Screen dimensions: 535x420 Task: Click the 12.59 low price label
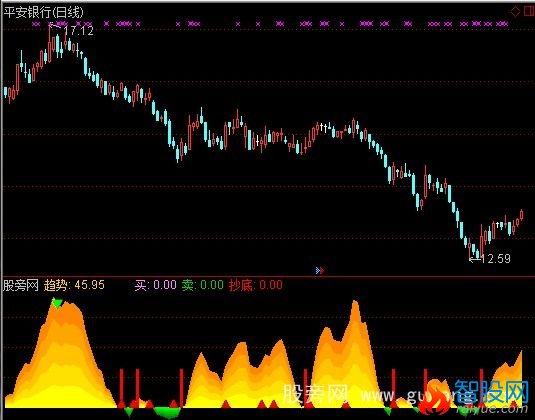coord(496,259)
